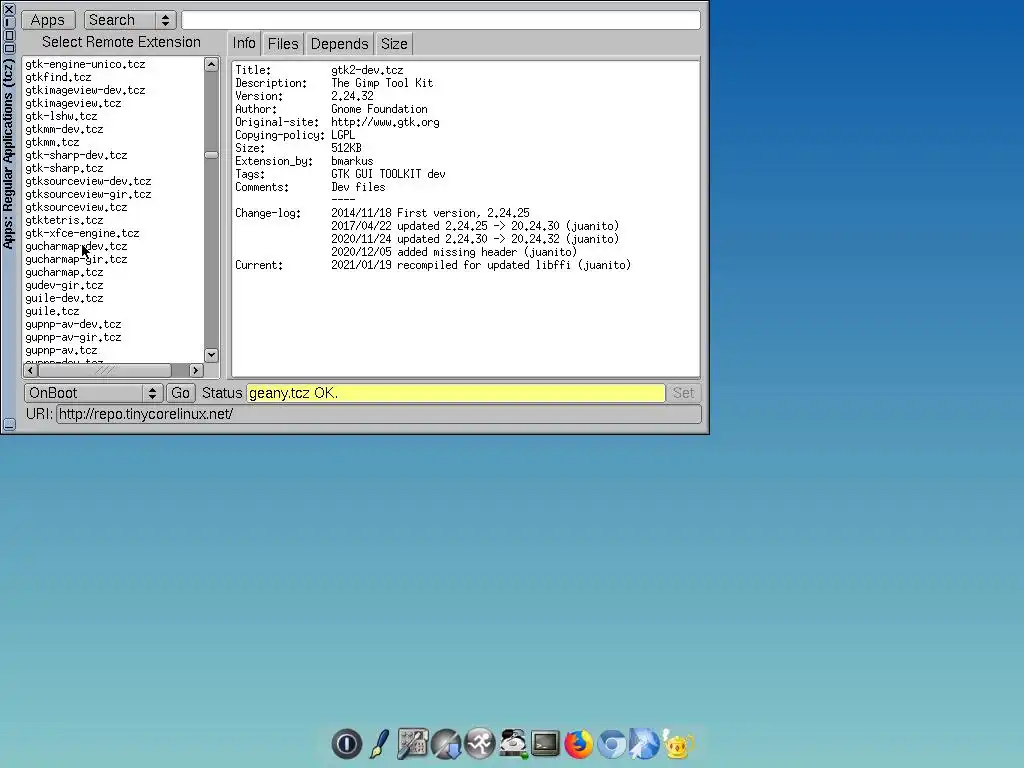The width and height of the screenshot is (1024, 768).
Task: Click the Go button
Action: pos(180,393)
